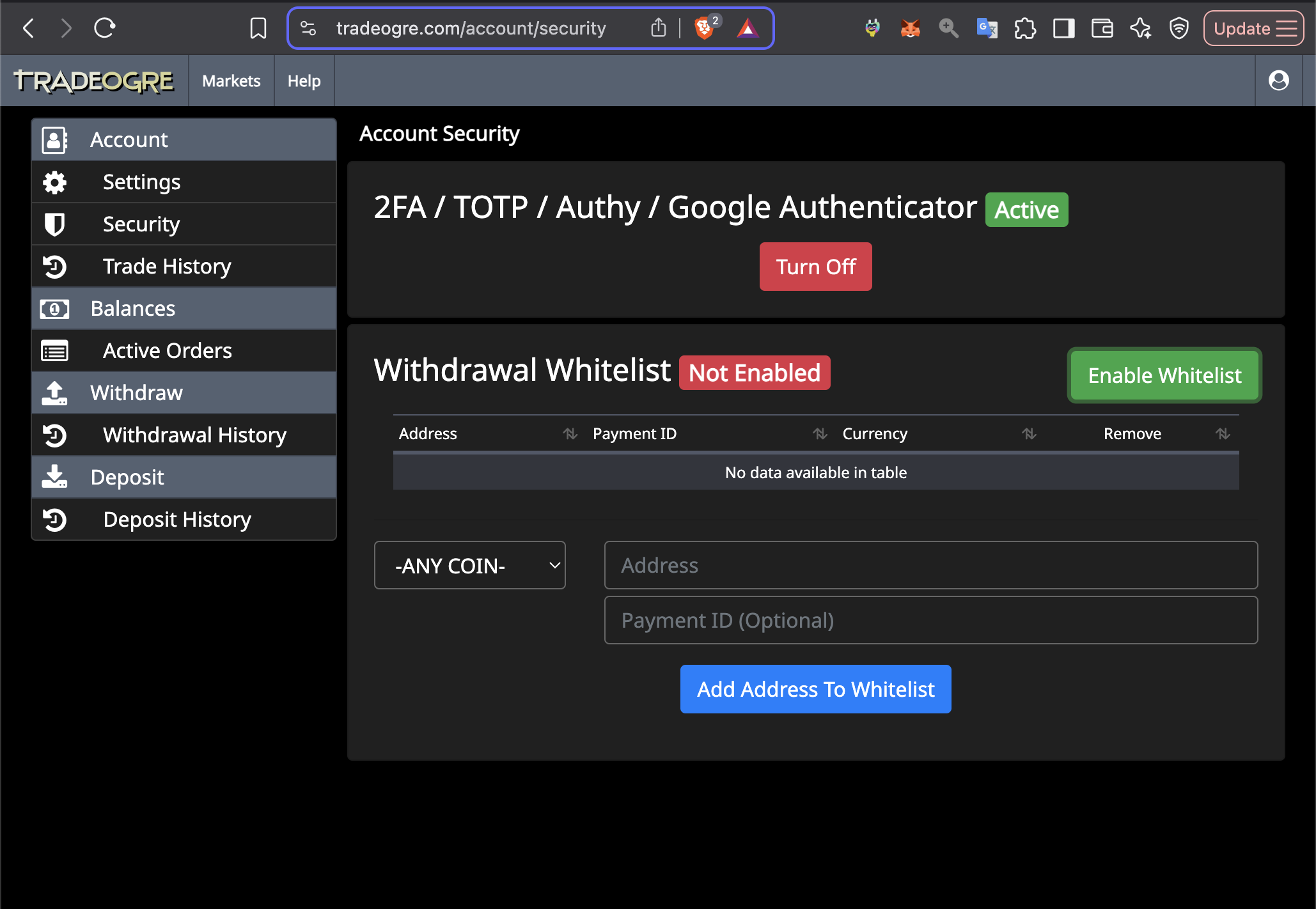Open the MetaMask fox extension

pyautogui.click(x=910, y=28)
